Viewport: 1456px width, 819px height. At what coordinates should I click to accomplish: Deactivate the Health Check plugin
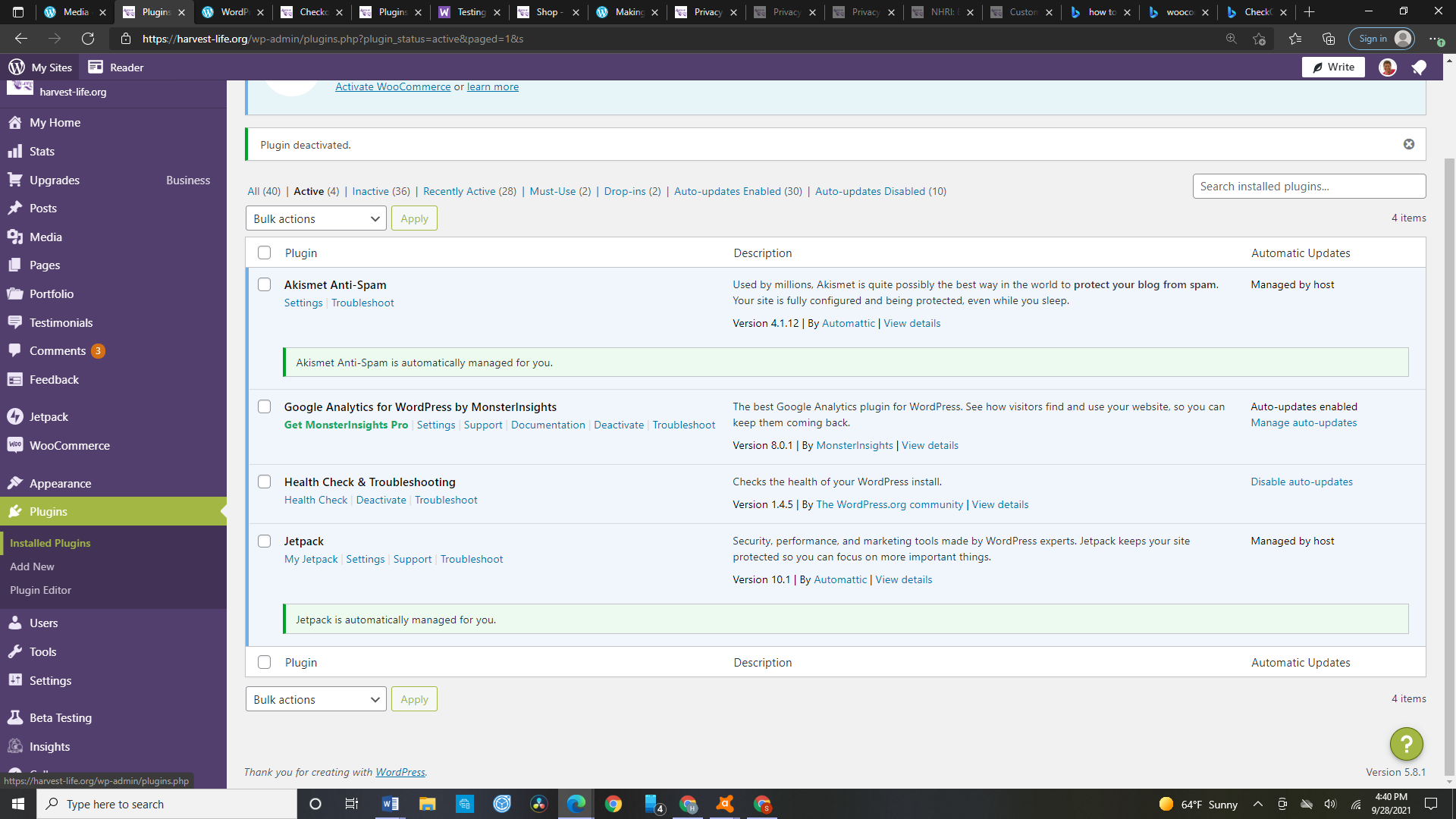381,500
